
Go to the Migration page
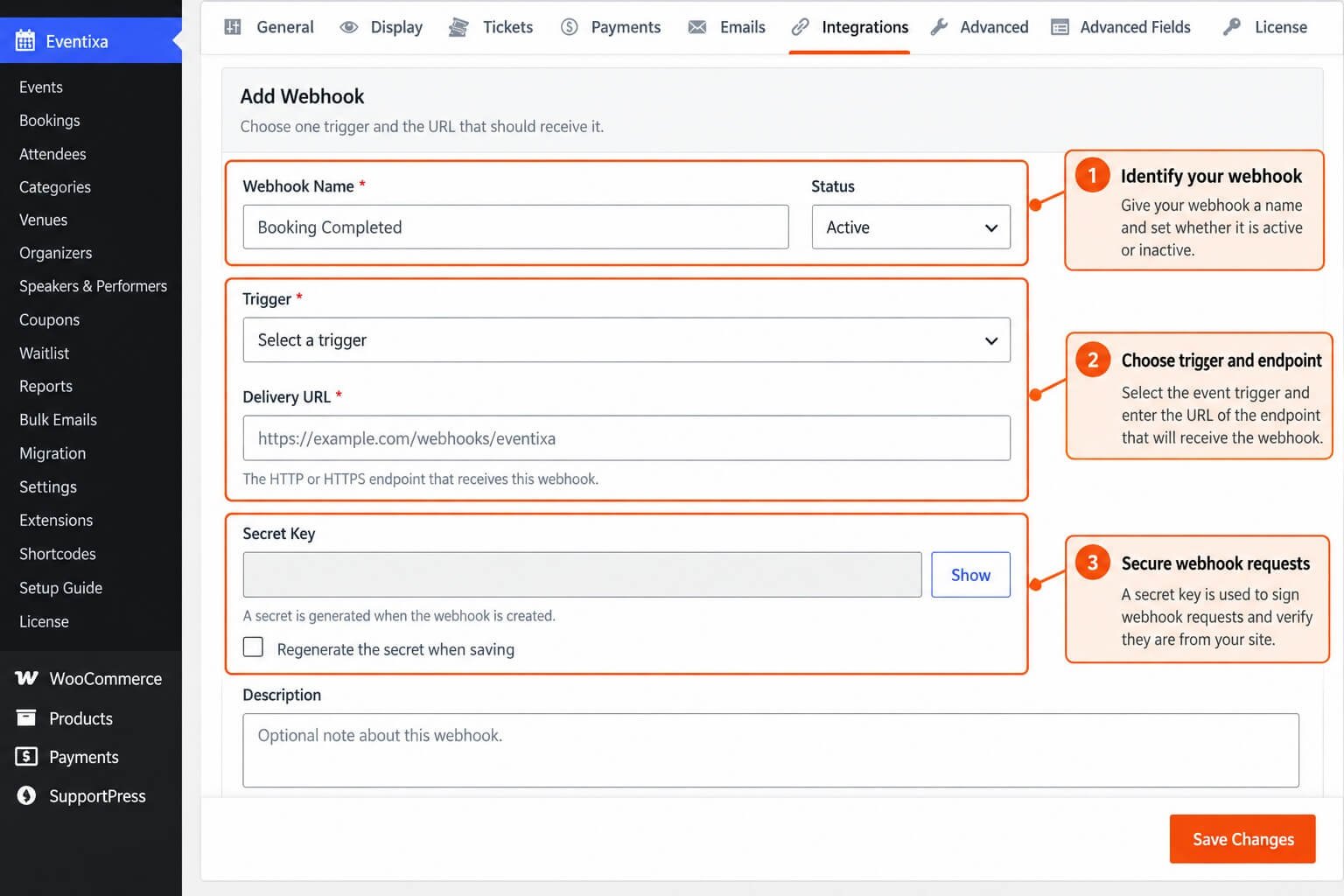pyautogui.click(x=52, y=453)
